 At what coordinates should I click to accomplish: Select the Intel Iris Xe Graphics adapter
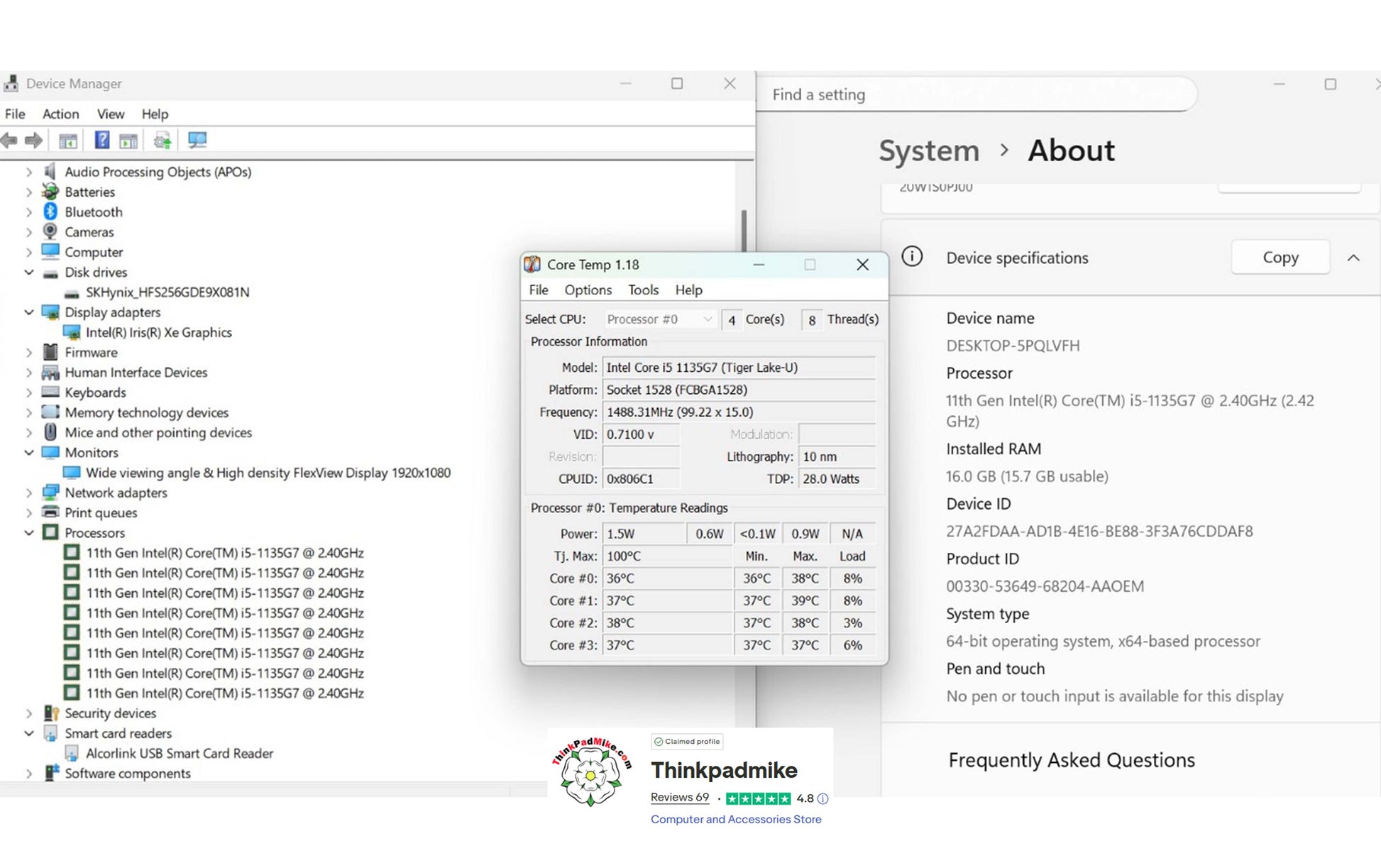pos(158,332)
